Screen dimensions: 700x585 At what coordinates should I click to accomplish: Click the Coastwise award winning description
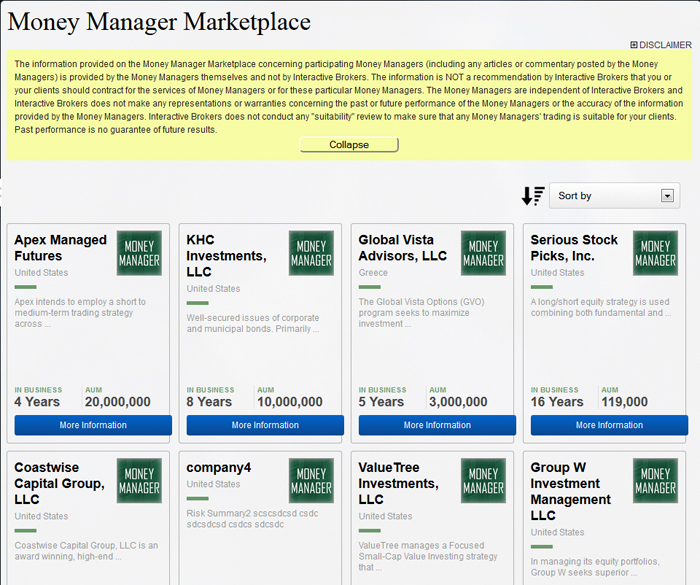(86, 551)
